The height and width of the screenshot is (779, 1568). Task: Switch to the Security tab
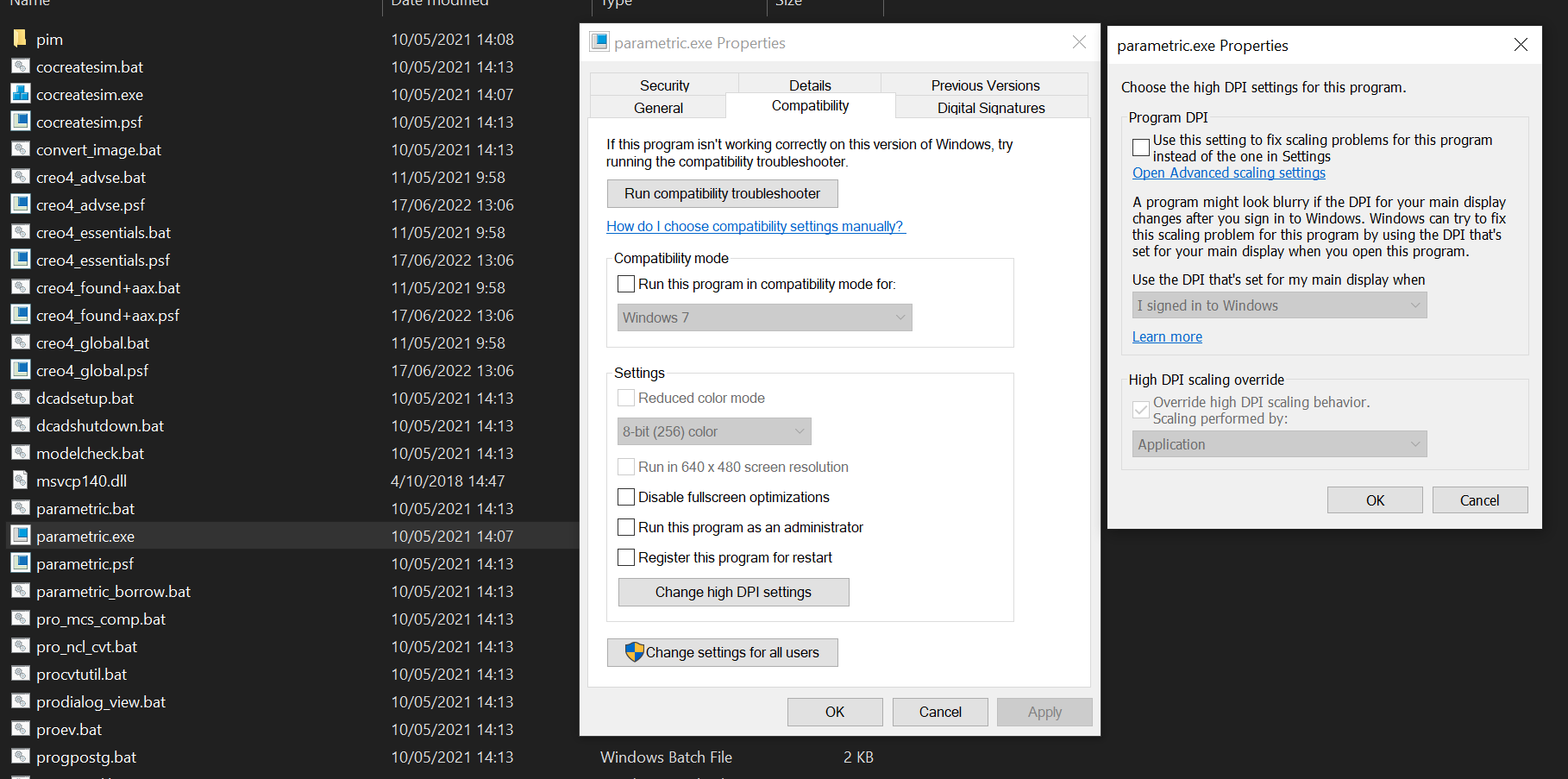pyautogui.click(x=664, y=85)
